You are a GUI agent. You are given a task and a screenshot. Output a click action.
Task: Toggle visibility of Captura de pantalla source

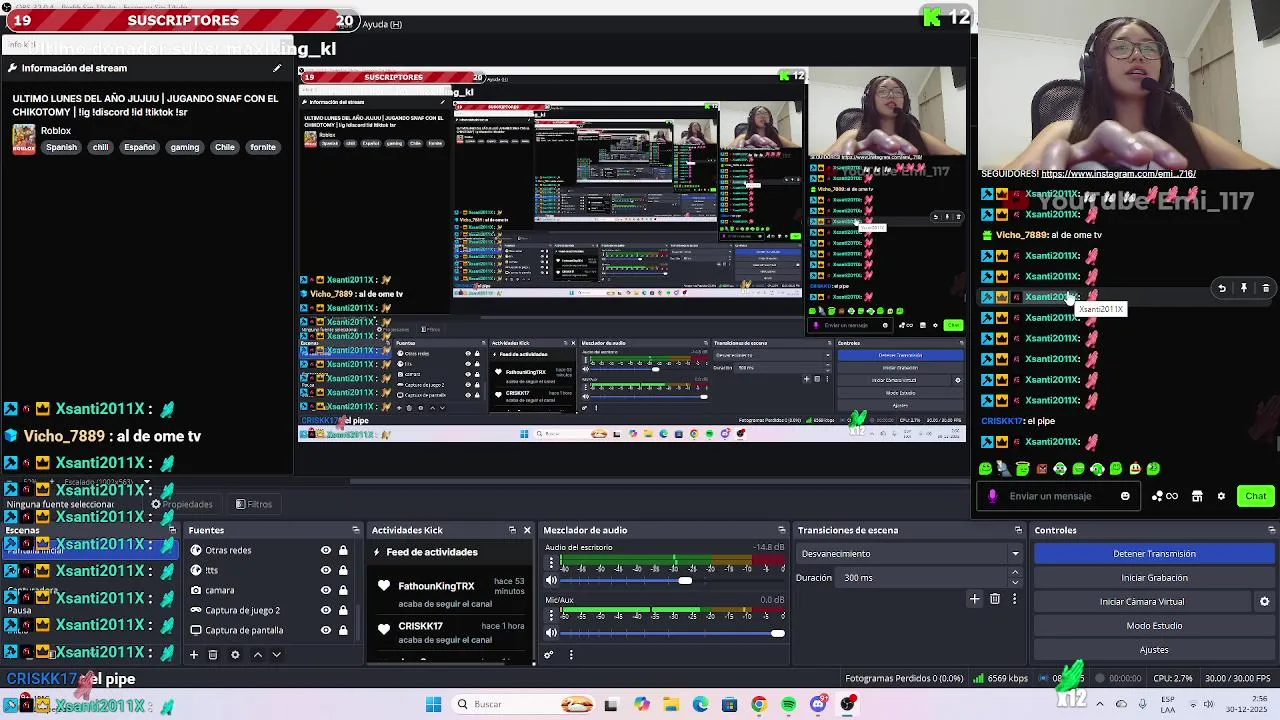pos(325,630)
